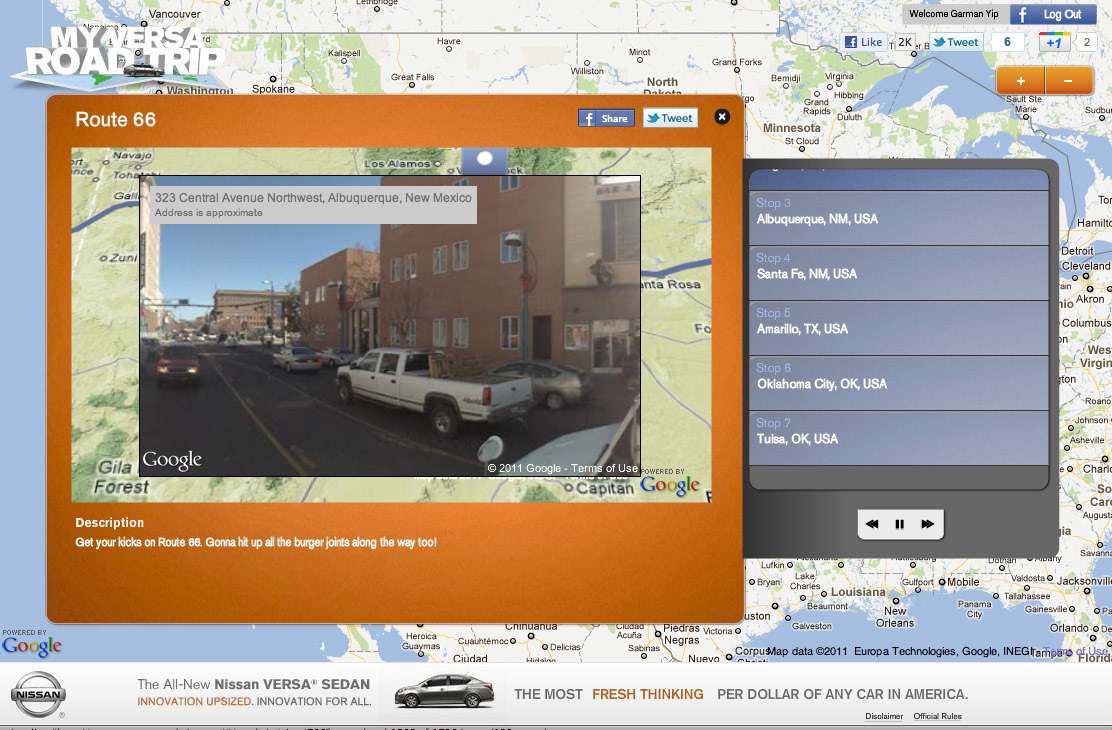Close the Route 66 panel

(722, 117)
